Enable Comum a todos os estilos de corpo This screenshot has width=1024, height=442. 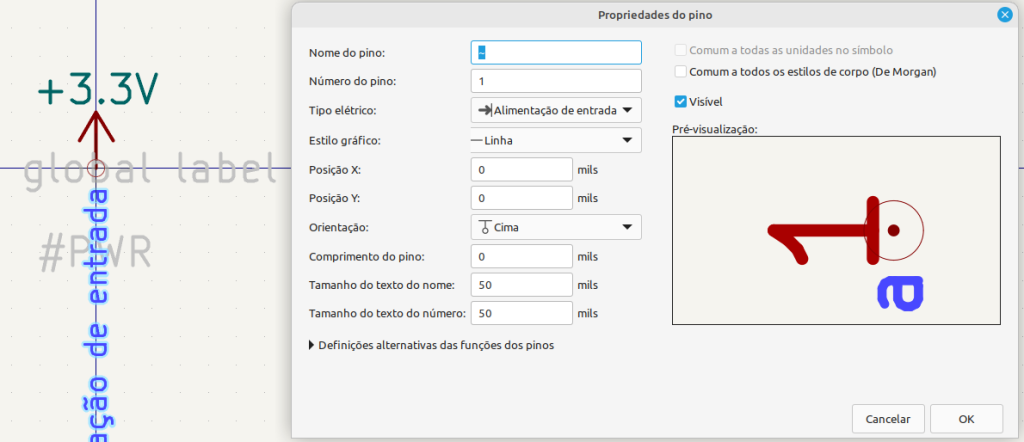[x=680, y=72]
